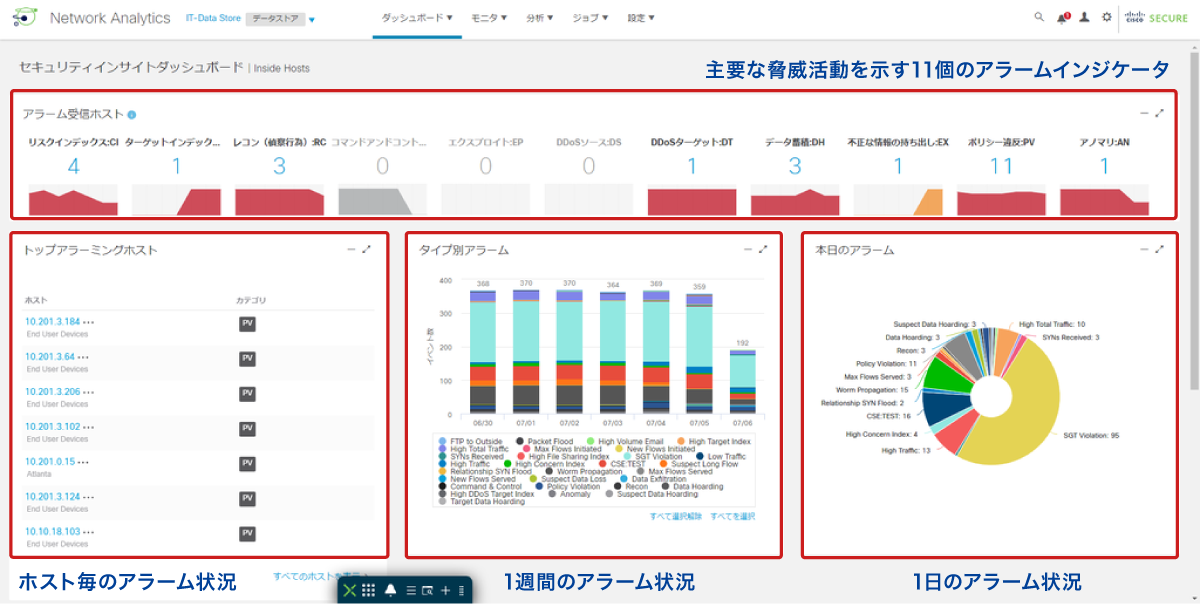
Task: Open the 設定 dropdown menu
Action: tap(641, 18)
